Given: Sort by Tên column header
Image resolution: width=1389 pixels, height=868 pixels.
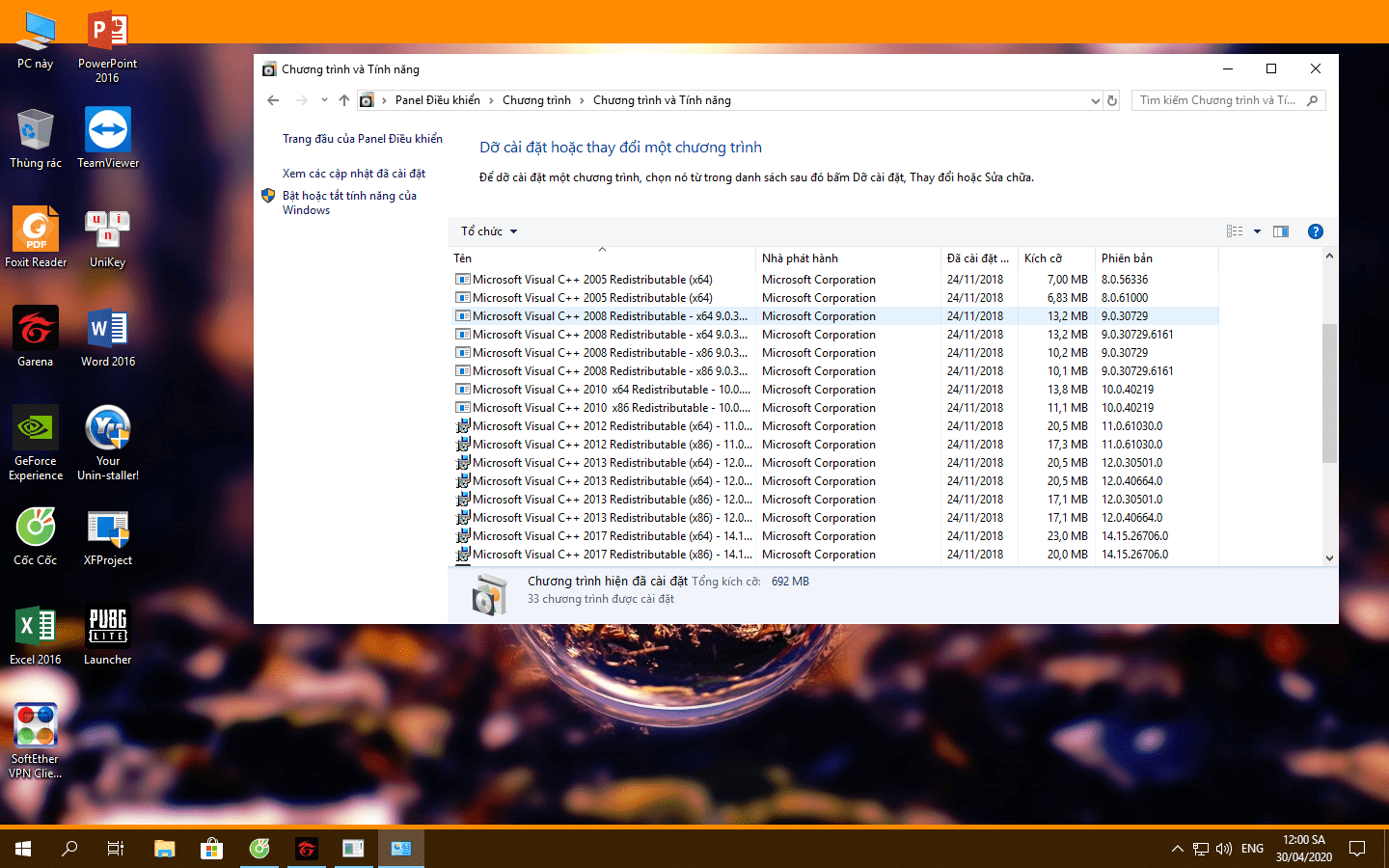Looking at the screenshot, I should (602, 258).
